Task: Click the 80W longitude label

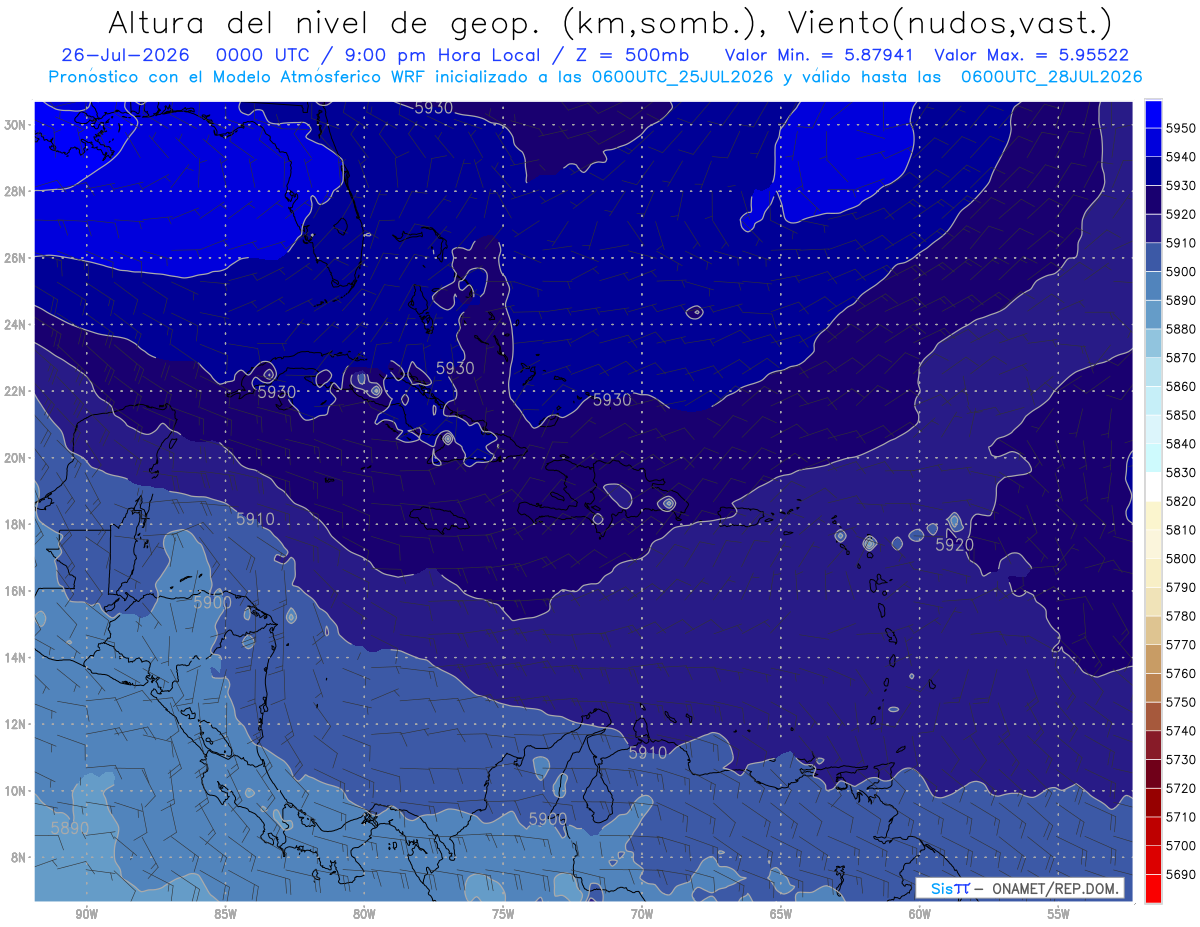Action: click(x=364, y=914)
